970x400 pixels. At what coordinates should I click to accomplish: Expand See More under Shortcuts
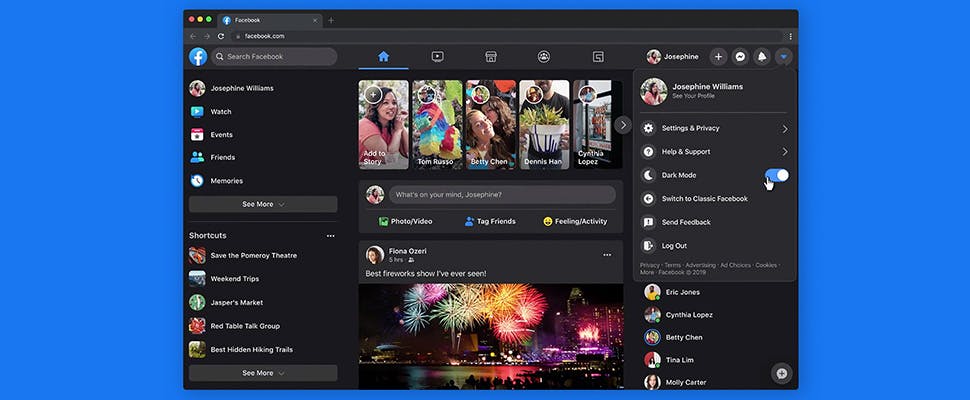click(264, 373)
